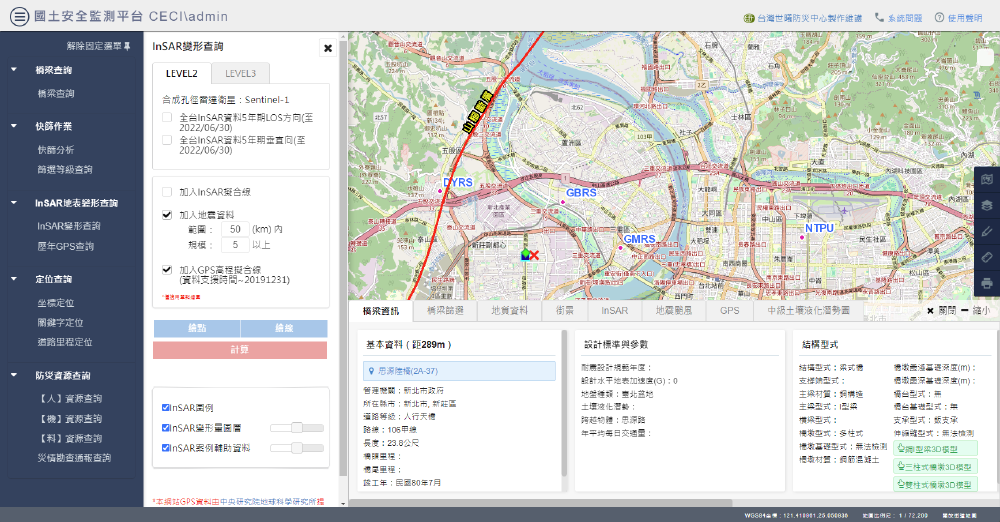Check 全台InSAR資料5年期垂直向 option
This screenshot has height=522, width=1000.
tap(167, 140)
